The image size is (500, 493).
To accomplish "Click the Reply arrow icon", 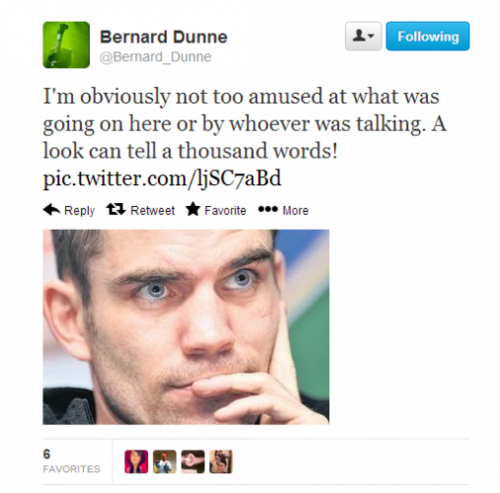I will [x=51, y=210].
